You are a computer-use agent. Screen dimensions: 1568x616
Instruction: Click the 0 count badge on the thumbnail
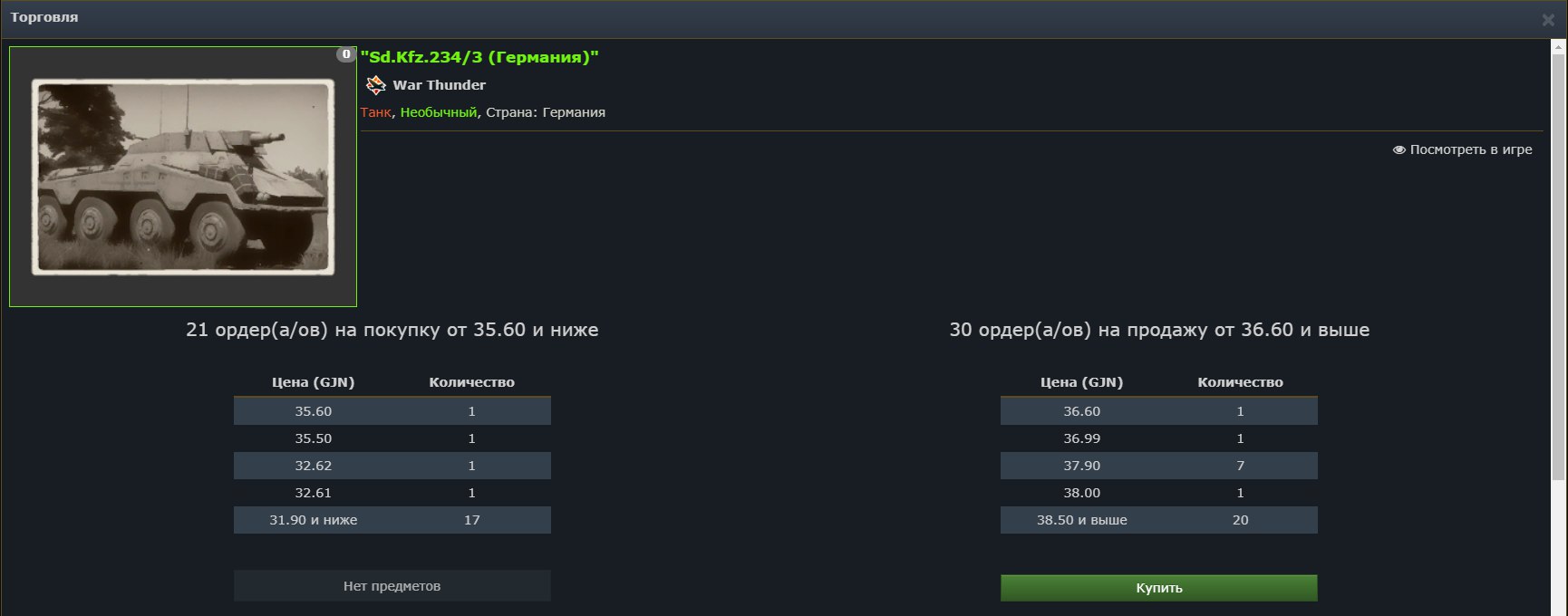345,54
